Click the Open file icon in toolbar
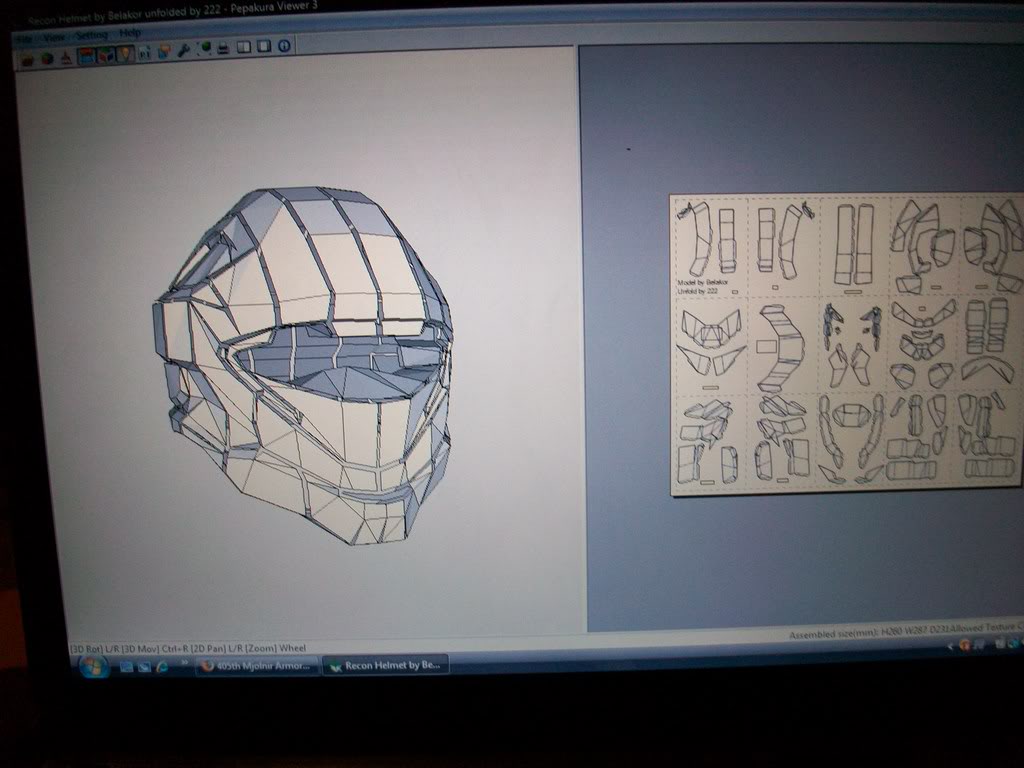1024x768 pixels. (x=28, y=60)
